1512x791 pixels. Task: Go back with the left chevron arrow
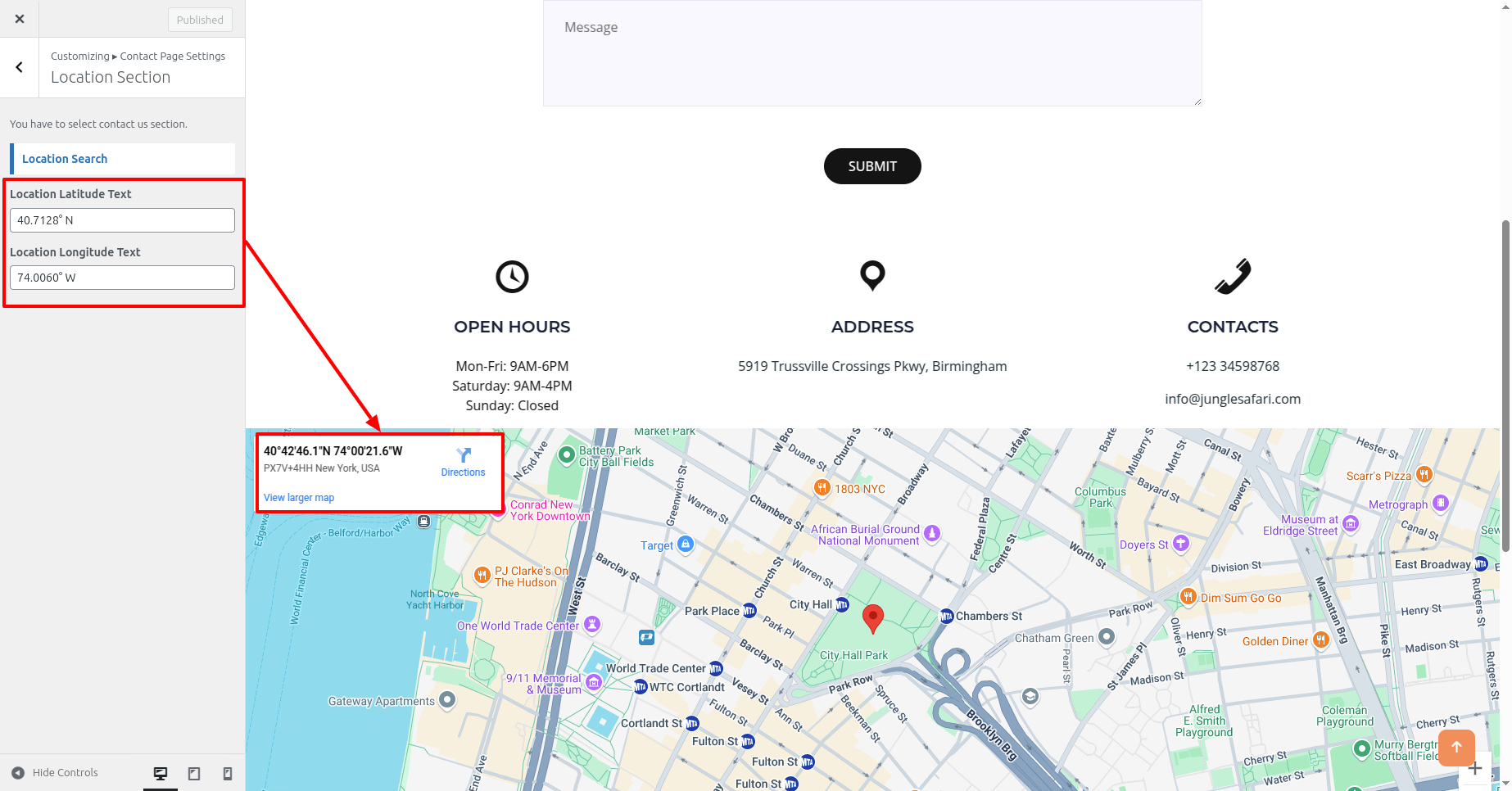(x=20, y=67)
